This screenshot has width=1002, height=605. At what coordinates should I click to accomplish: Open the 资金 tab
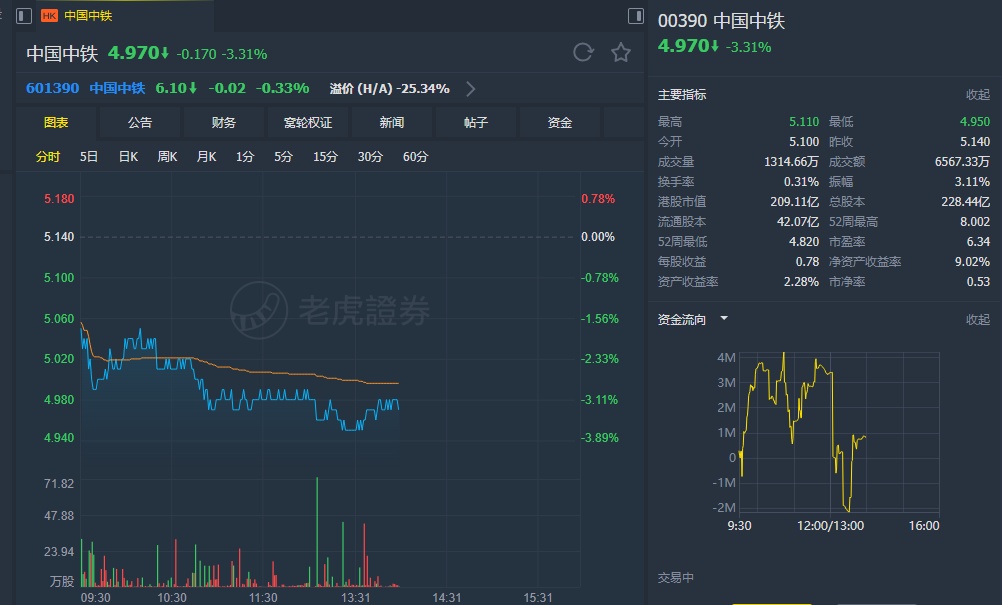pyautogui.click(x=560, y=123)
